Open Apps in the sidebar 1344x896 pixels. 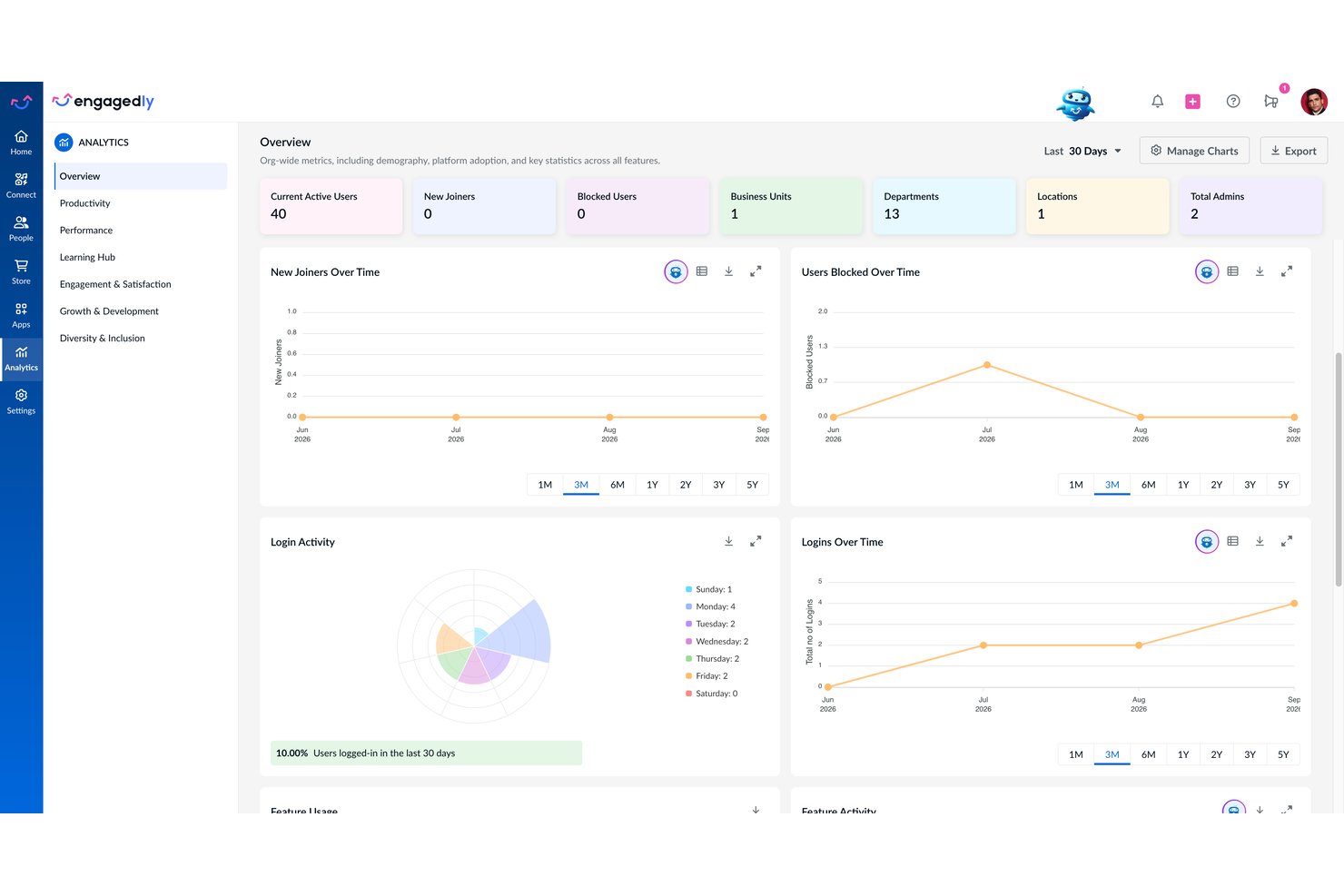click(x=21, y=315)
